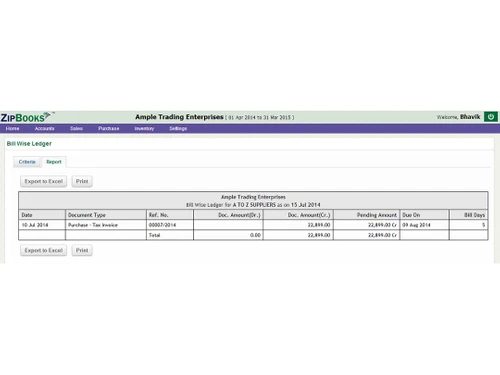Click the bottom Print button
Image resolution: width=500 pixels, height=375 pixels.
pos(82,250)
